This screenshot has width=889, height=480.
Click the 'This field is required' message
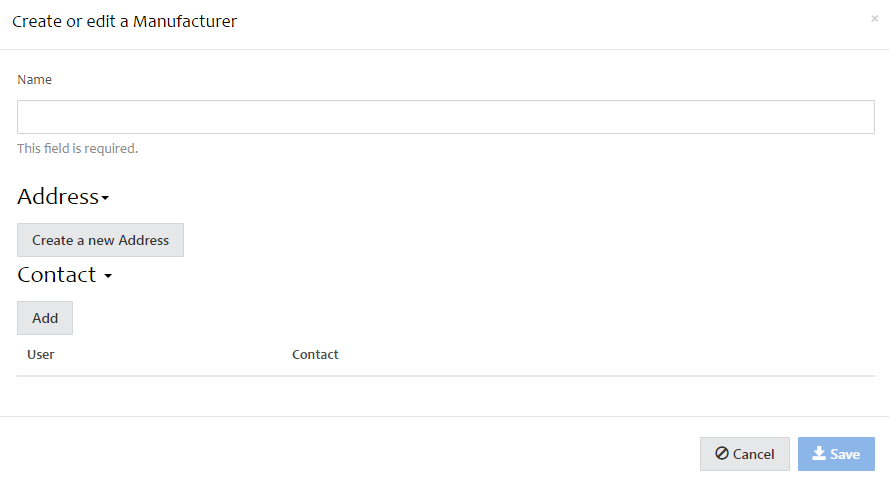coord(77,149)
